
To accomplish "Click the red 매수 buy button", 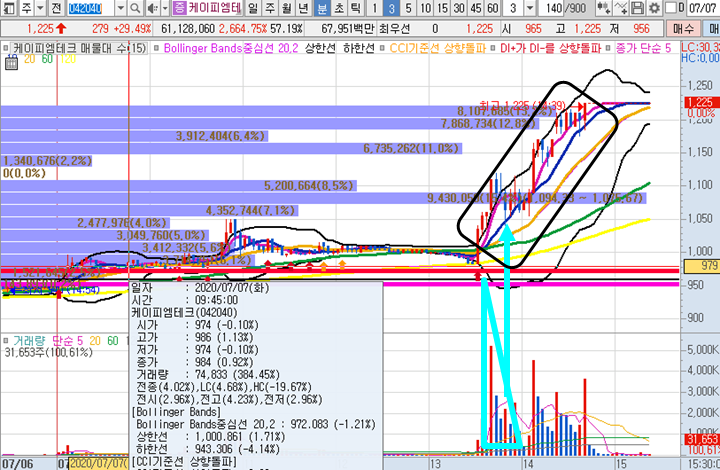I will click(683, 29).
